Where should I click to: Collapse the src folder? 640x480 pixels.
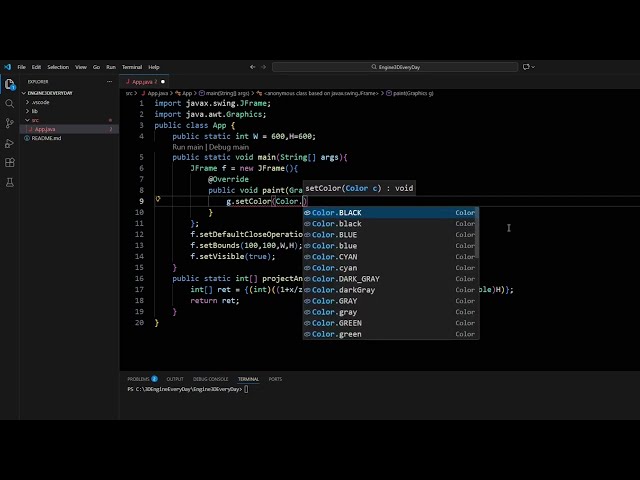point(35,120)
